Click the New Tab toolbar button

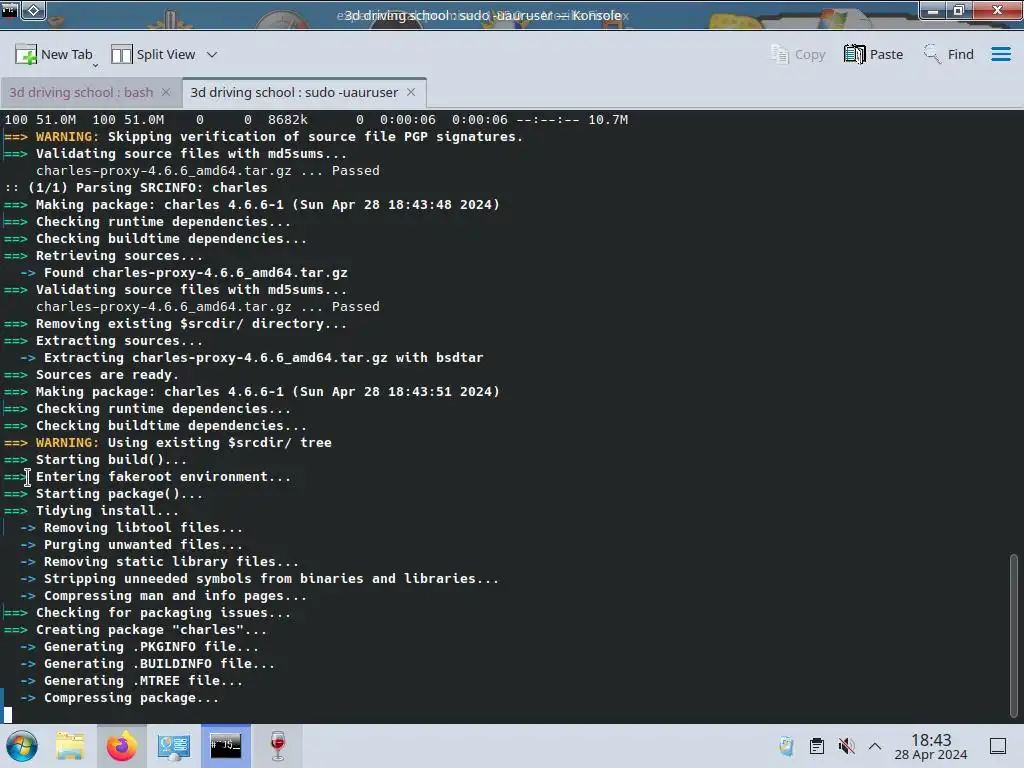(54, 55)
